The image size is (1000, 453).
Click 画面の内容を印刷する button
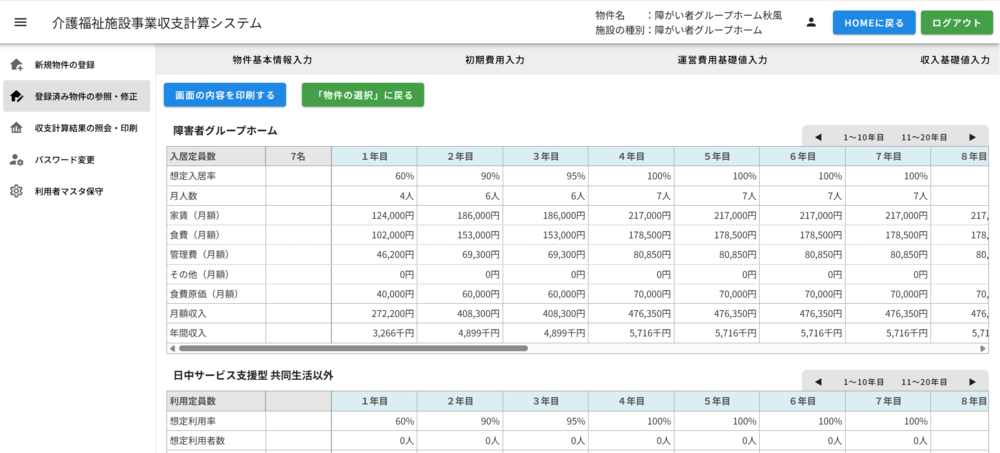225,95
